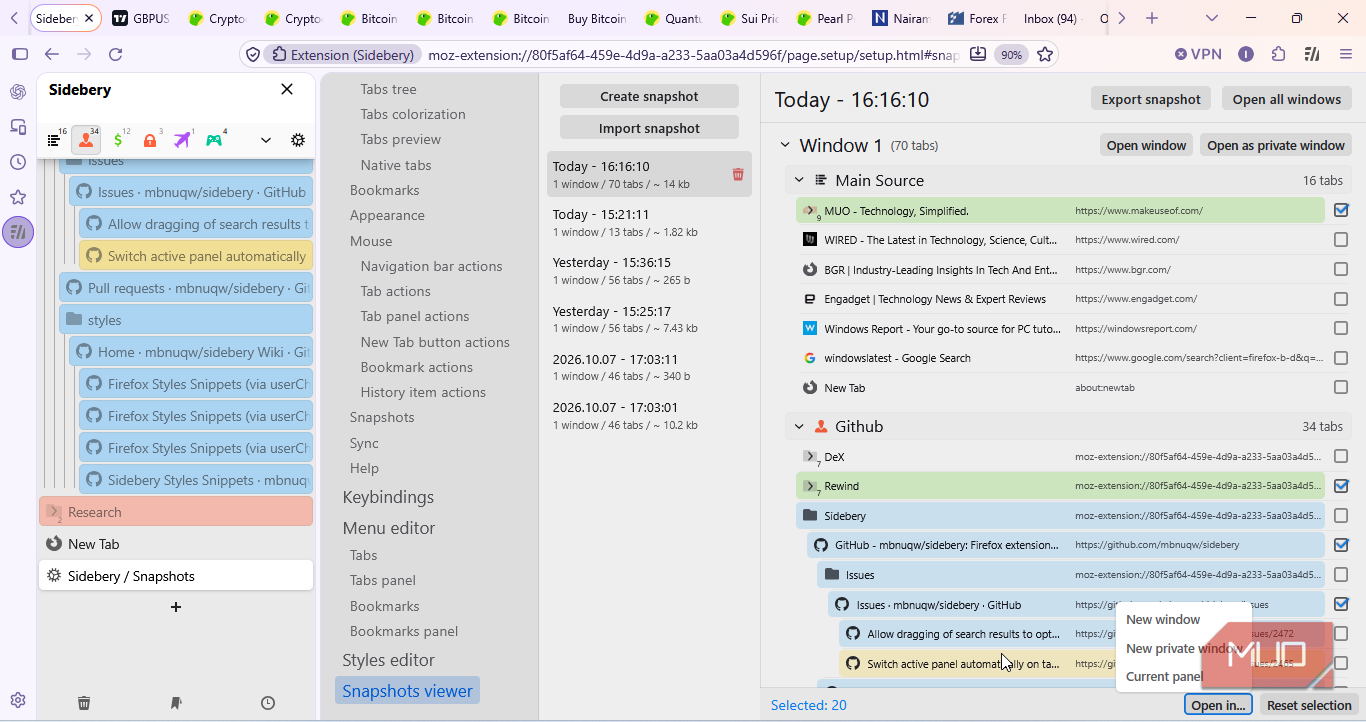Open the red padlock panel
Image resolution: width=1366 pixels, height=722 pixels.
pos(150,140)
